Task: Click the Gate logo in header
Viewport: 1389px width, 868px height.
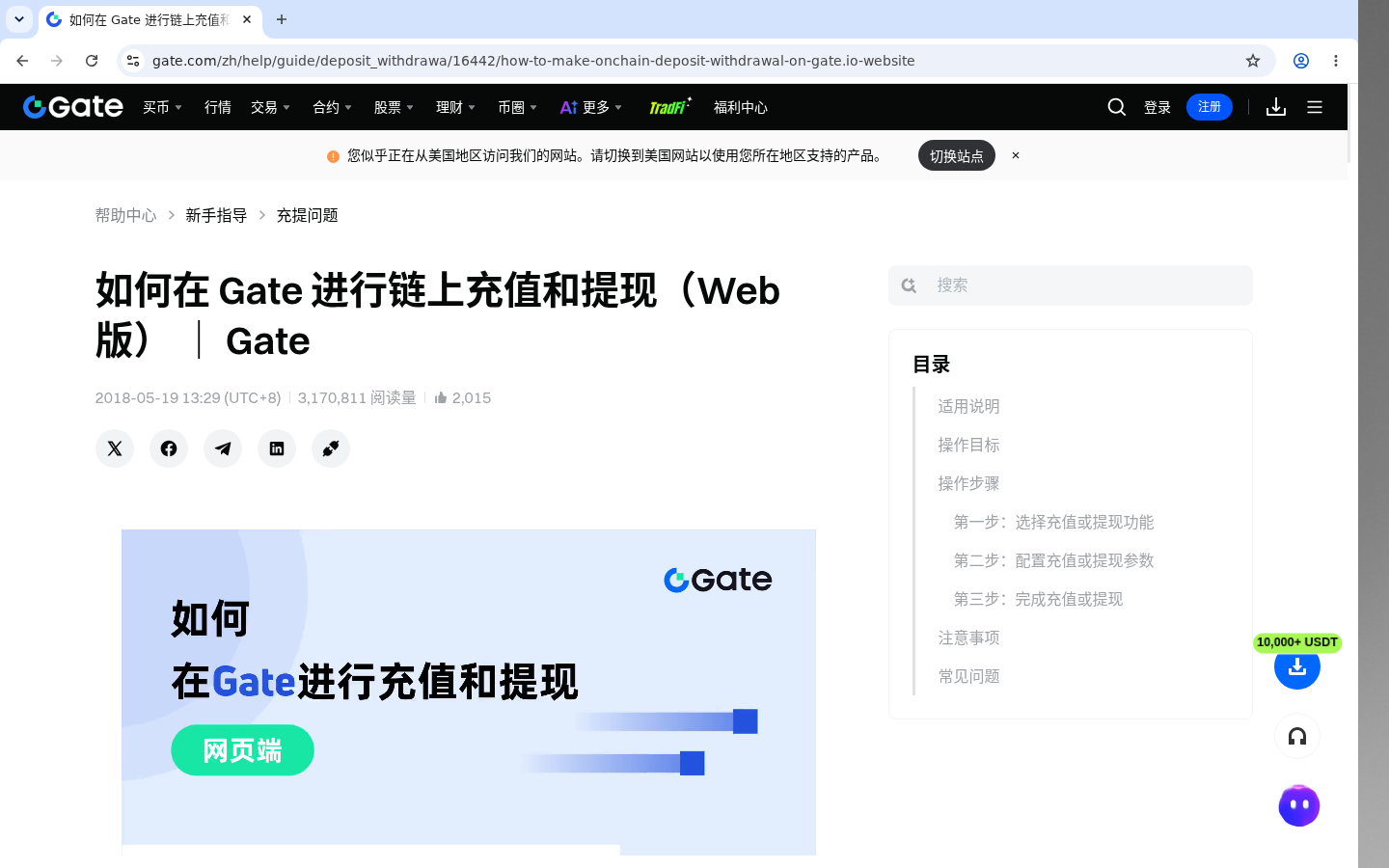Action: click(73, 107)
